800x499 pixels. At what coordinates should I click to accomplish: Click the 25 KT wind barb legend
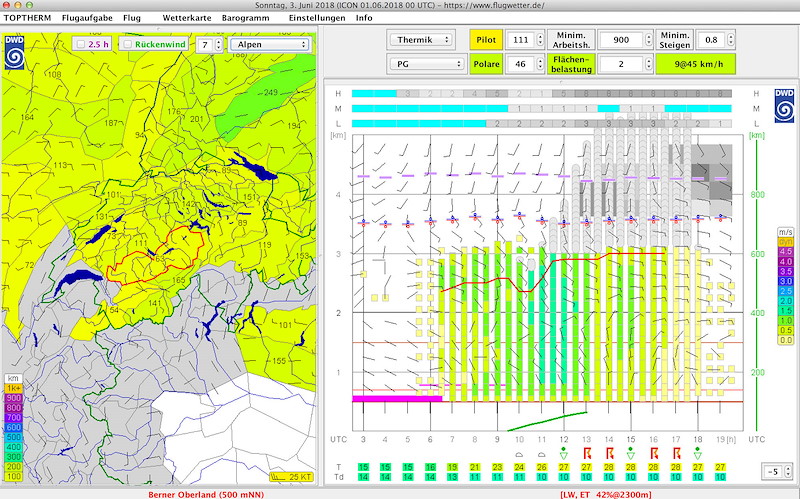pos(291,477)
